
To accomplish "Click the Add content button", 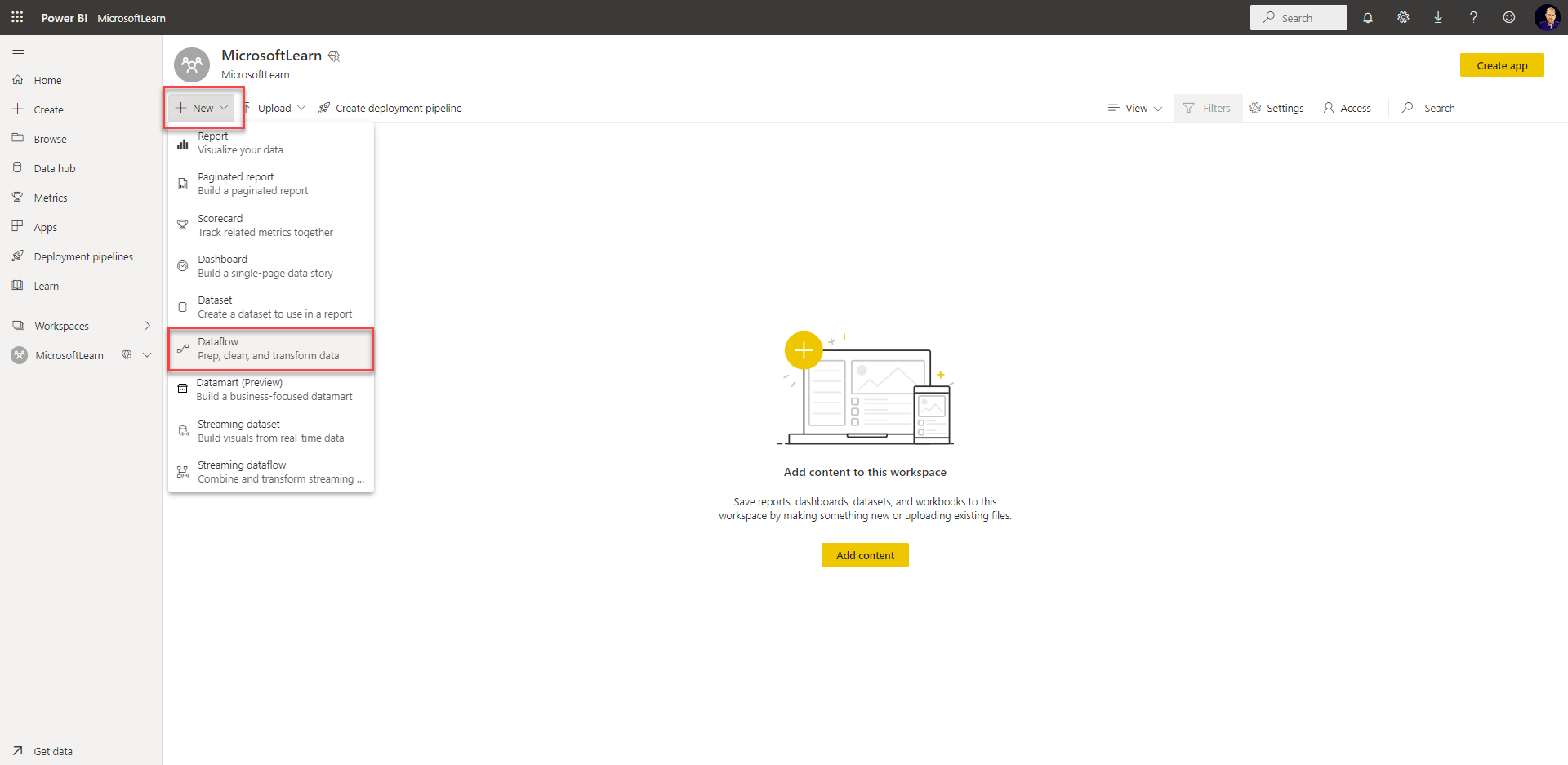I will coord(865,555).
